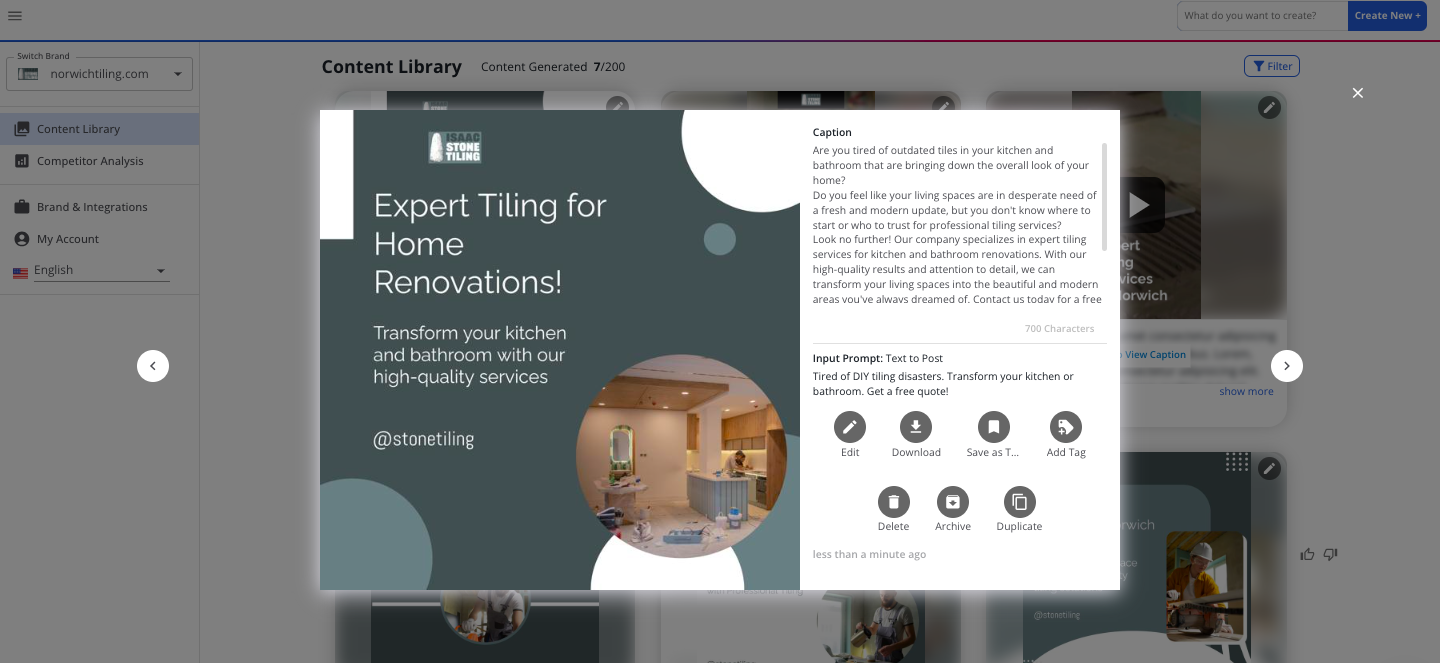Click the Add Tag icon
1440x663 pixels.
[1065, 427]
